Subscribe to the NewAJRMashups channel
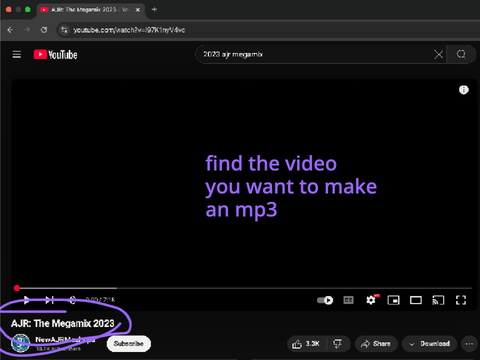The image size is (480, 360). [x=129, y=344]
